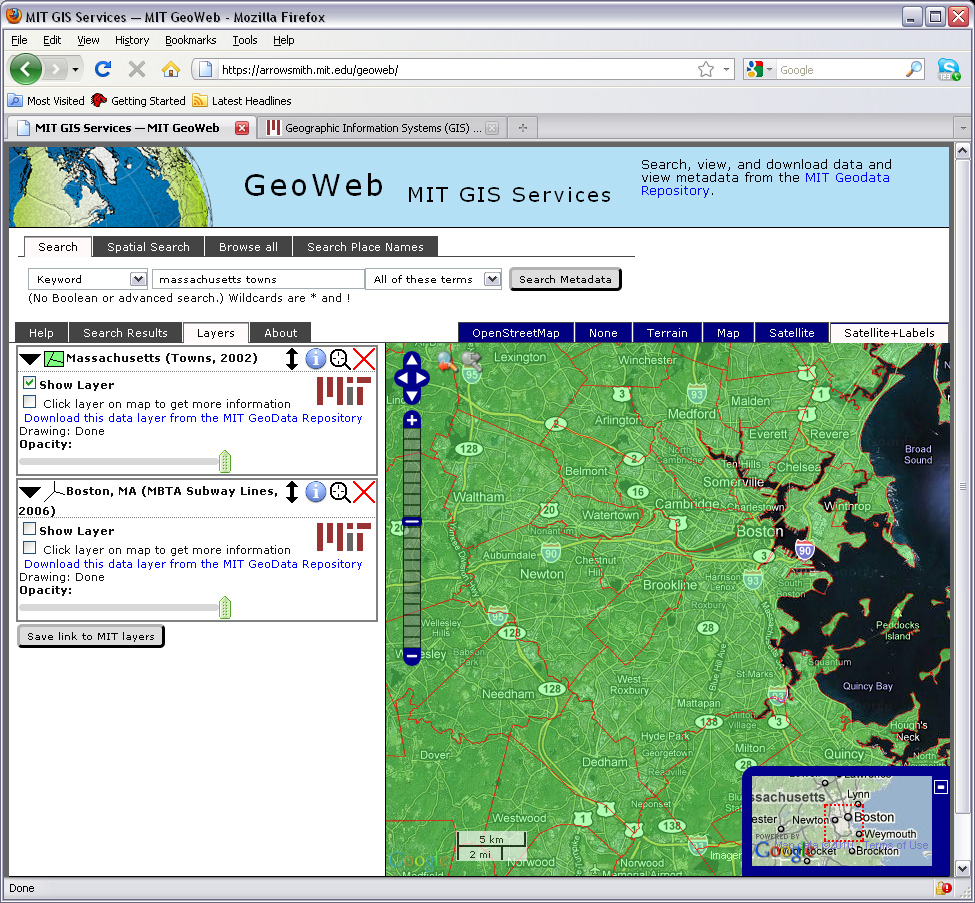This screenshot has height=903, width=975.
Task: Open info for the Massachusetts Towns layer
Action: (x=316, y=358)
